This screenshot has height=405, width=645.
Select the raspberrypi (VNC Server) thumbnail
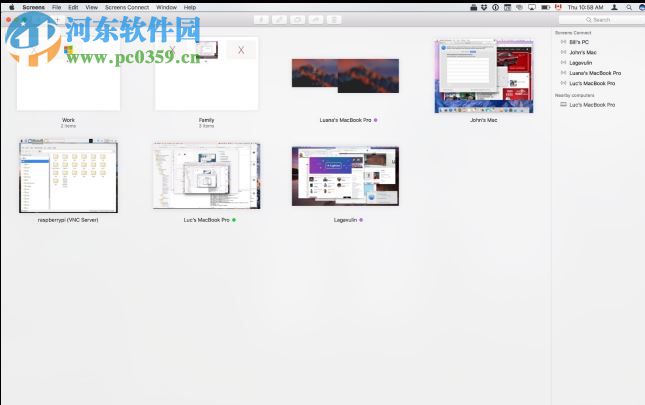click(68, 176)
